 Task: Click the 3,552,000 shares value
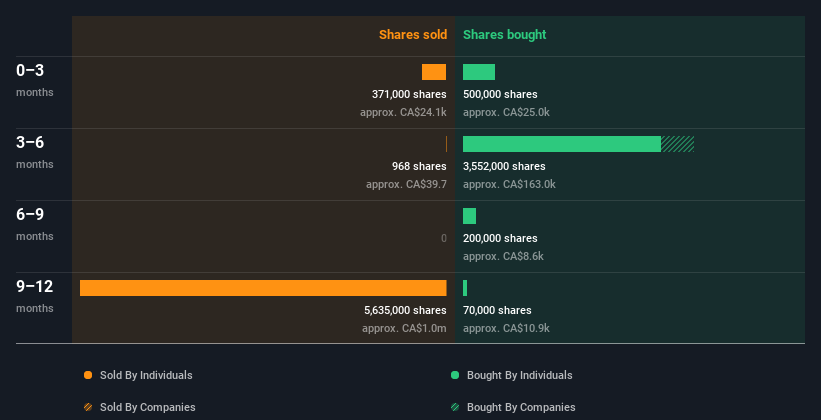pos(504,166)
